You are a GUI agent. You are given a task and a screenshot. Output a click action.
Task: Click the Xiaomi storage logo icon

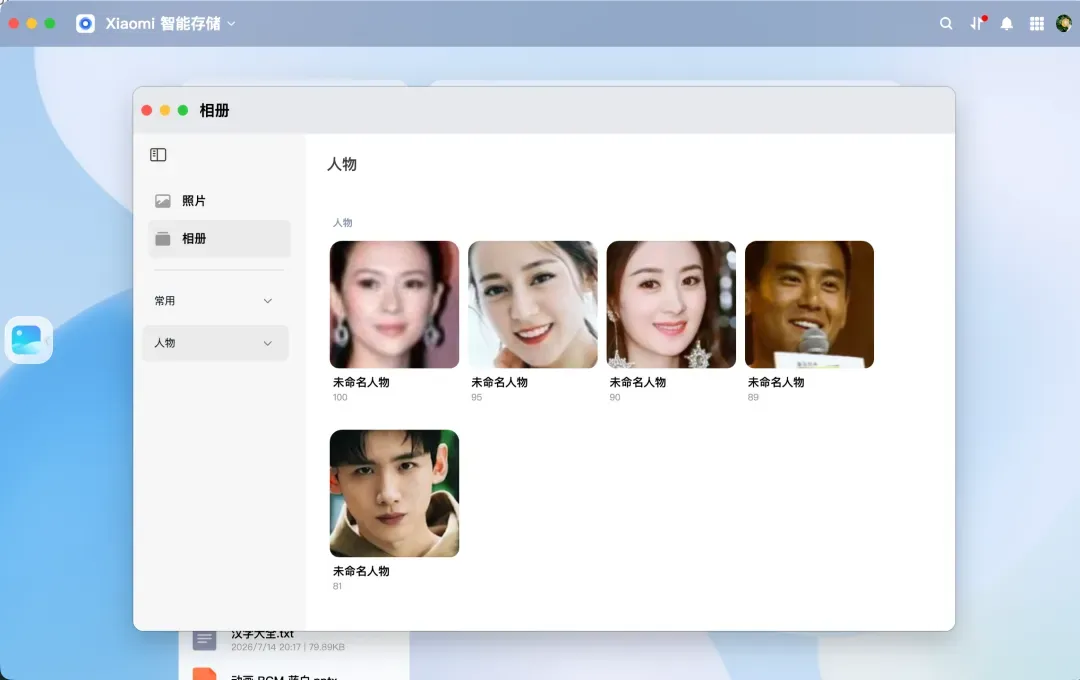(x=85, y=23)
